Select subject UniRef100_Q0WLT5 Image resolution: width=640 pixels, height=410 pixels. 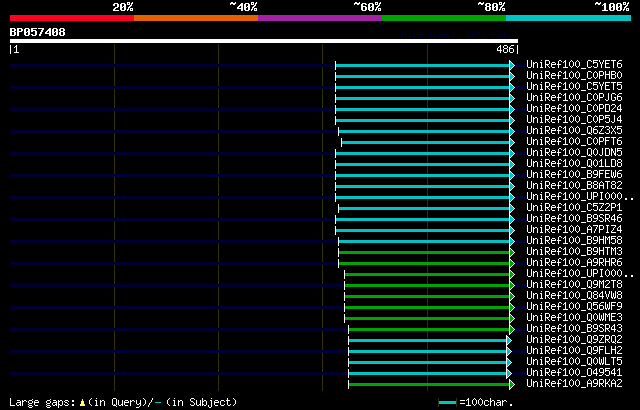(x=574, y=362)
